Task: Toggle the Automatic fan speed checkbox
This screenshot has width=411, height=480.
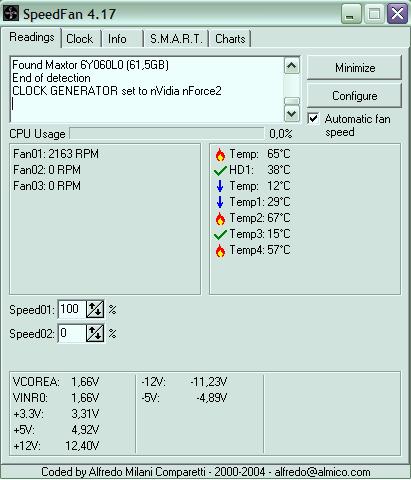Action: [313, 118]
